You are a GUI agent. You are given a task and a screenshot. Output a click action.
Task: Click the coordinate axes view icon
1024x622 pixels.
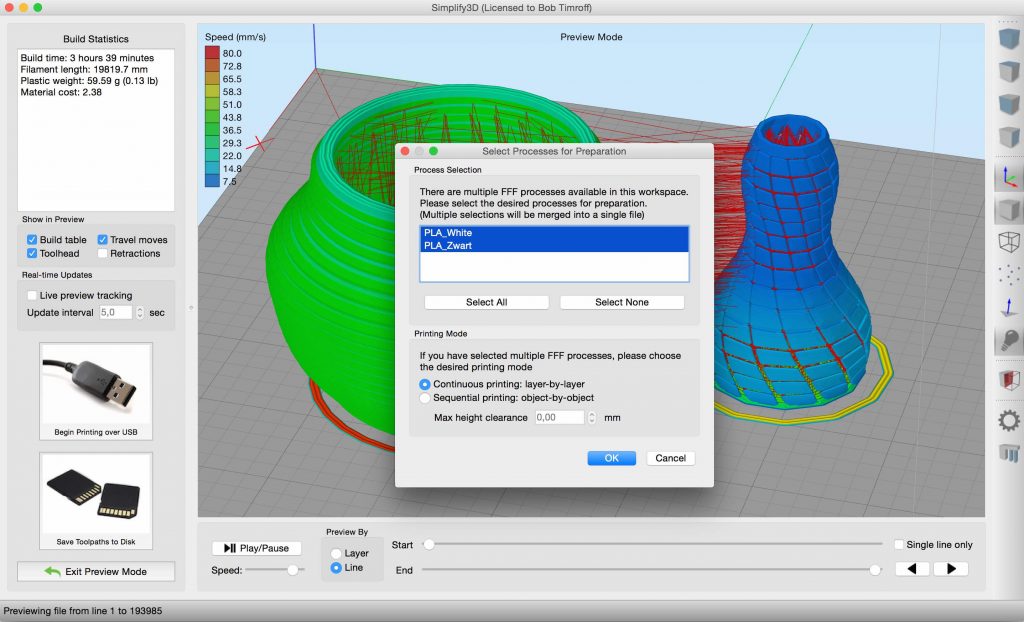pos(1009,176)
